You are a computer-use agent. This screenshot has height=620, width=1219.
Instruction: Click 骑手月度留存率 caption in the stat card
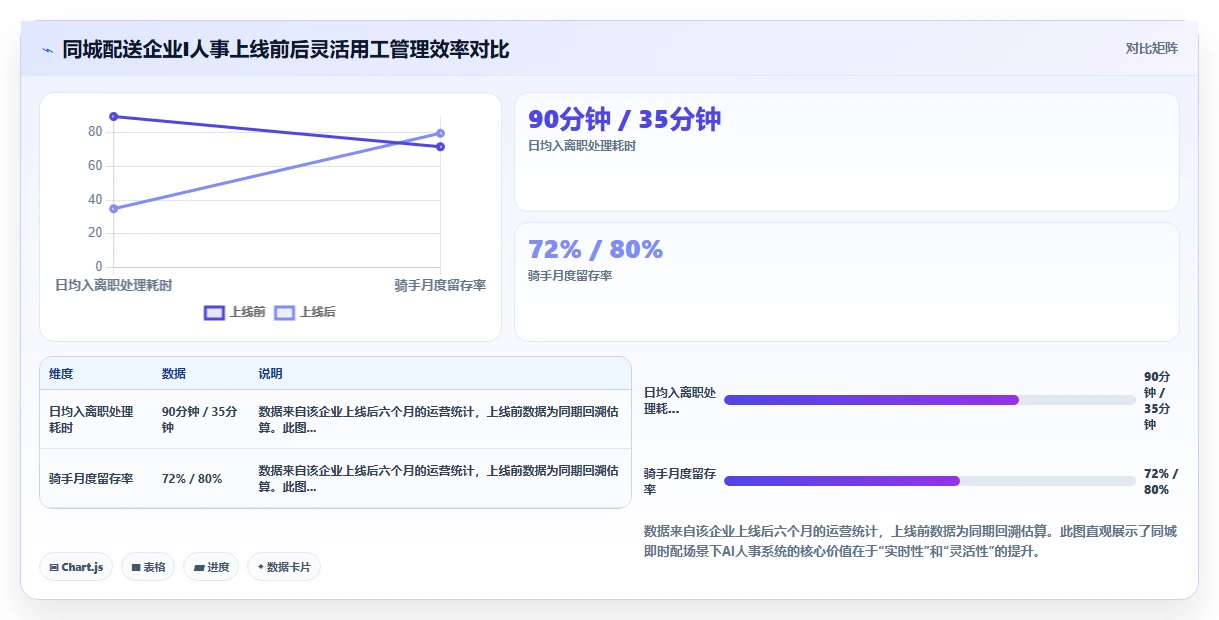570,275
